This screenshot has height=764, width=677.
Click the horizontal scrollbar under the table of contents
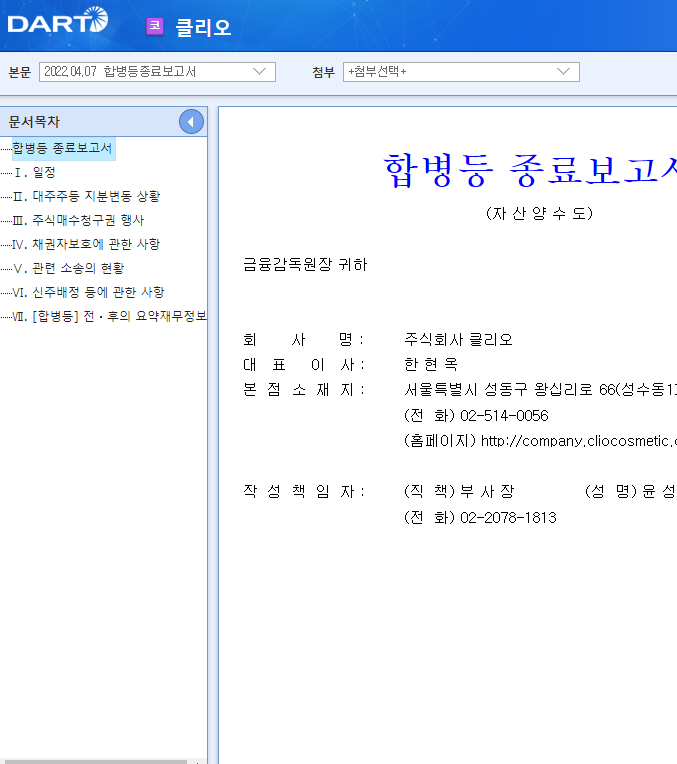click(x=94, y=761)
